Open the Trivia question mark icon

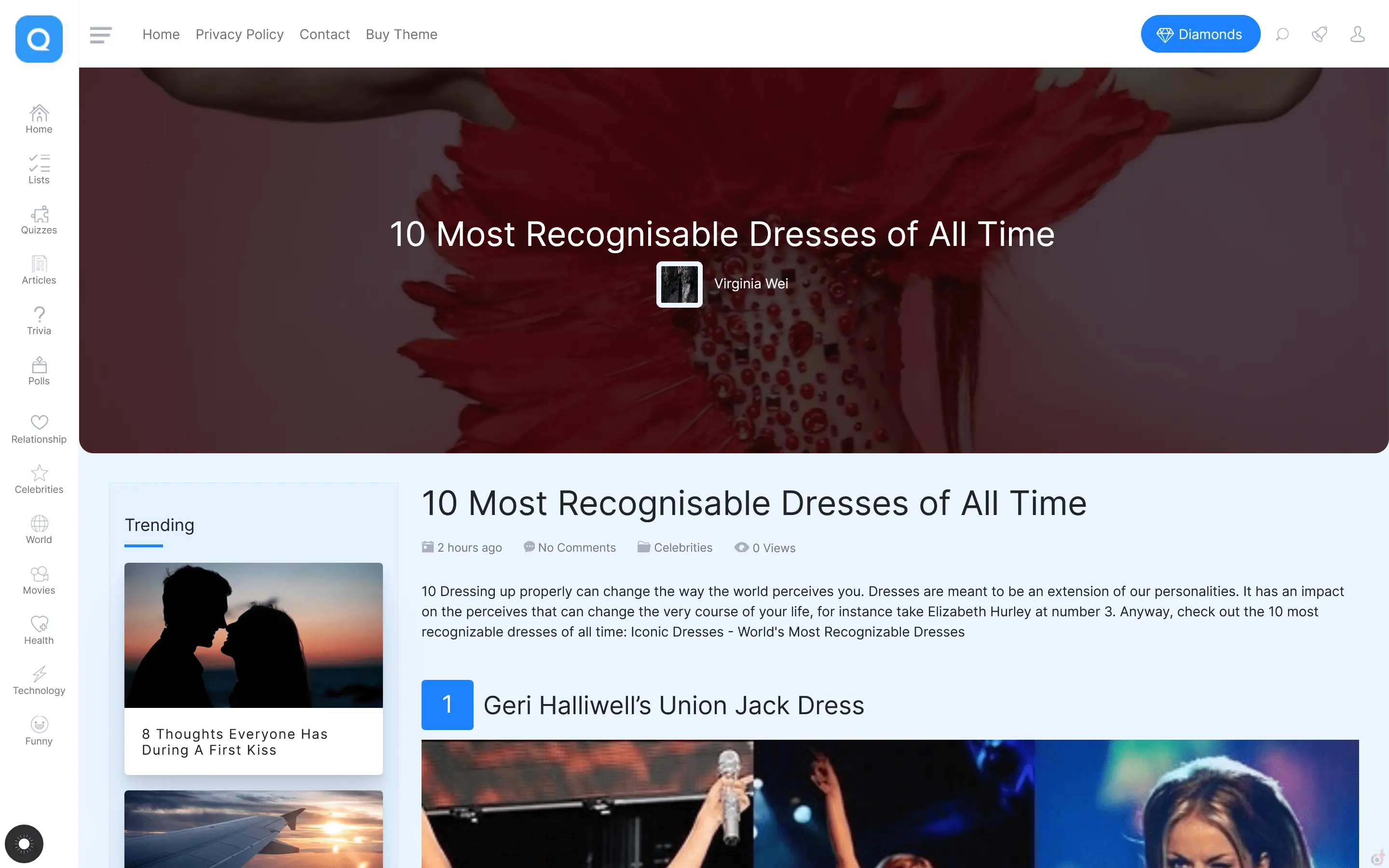(x=39, y=314)
